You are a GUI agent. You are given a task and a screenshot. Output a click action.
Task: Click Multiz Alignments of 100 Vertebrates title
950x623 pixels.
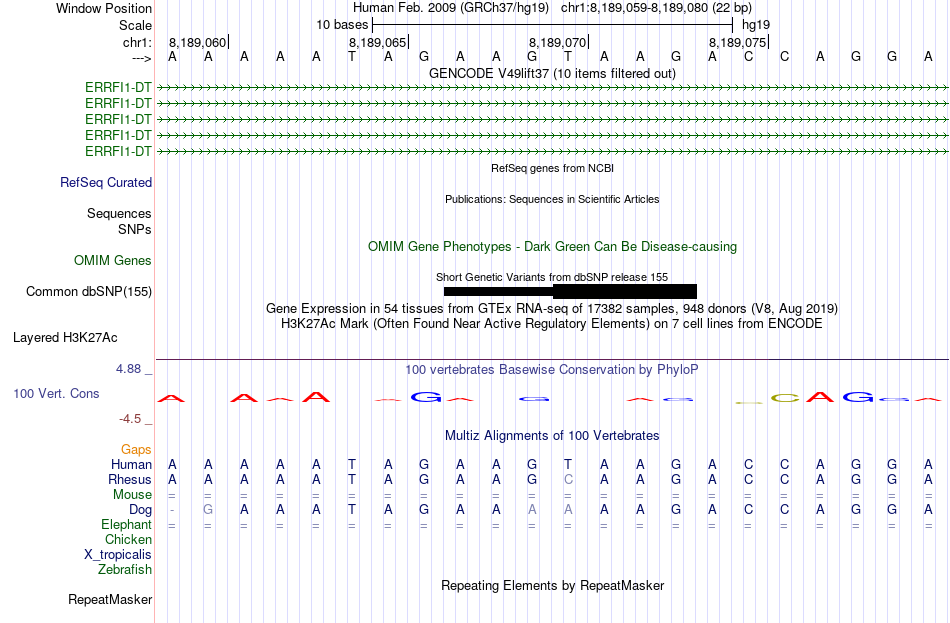click(x=552, y=436)
